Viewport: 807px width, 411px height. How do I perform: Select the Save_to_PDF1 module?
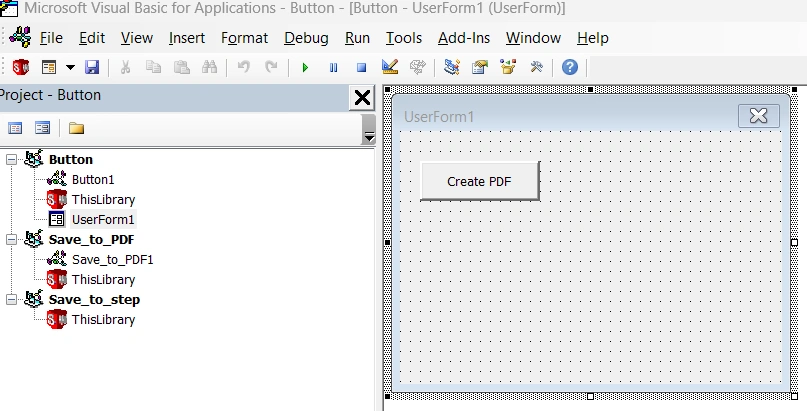tap(113, 260)
